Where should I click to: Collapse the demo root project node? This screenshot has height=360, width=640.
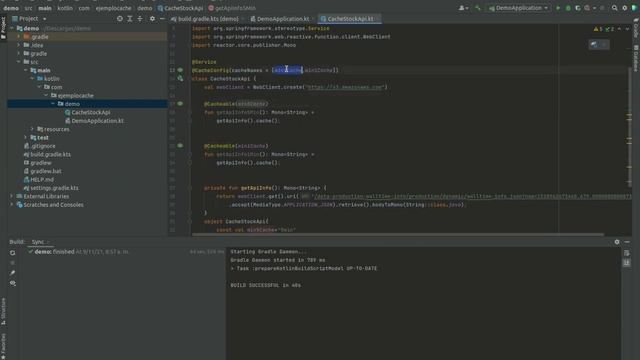pos(12,28)
